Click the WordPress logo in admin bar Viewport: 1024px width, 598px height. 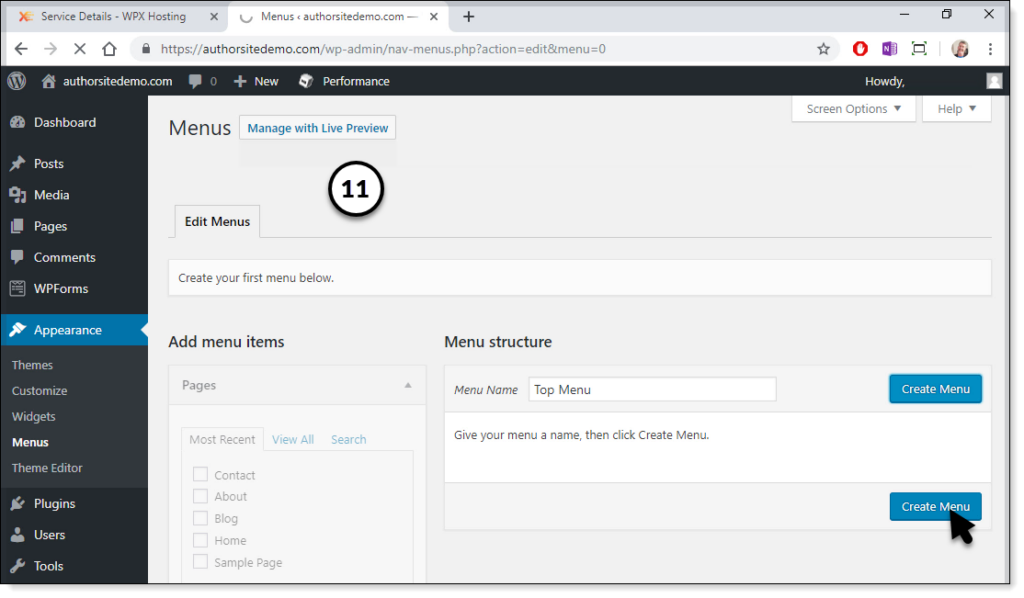pyautogui.click(x=17, y=81)
